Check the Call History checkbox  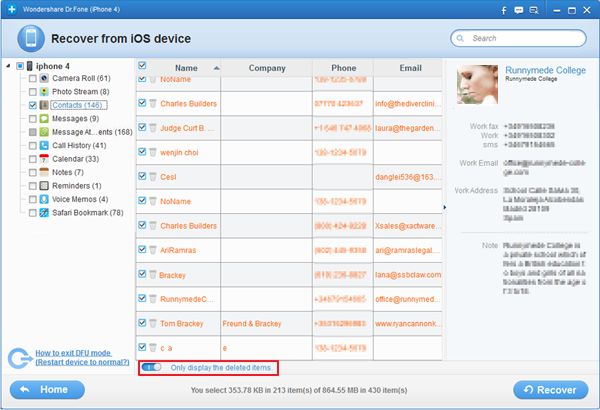pos(33,145)
